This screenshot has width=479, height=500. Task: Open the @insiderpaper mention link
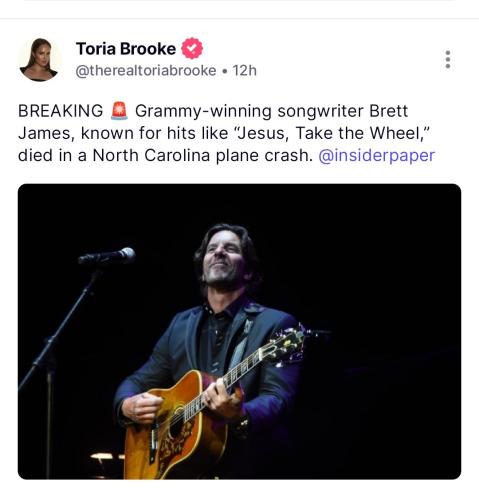point(377,155)
